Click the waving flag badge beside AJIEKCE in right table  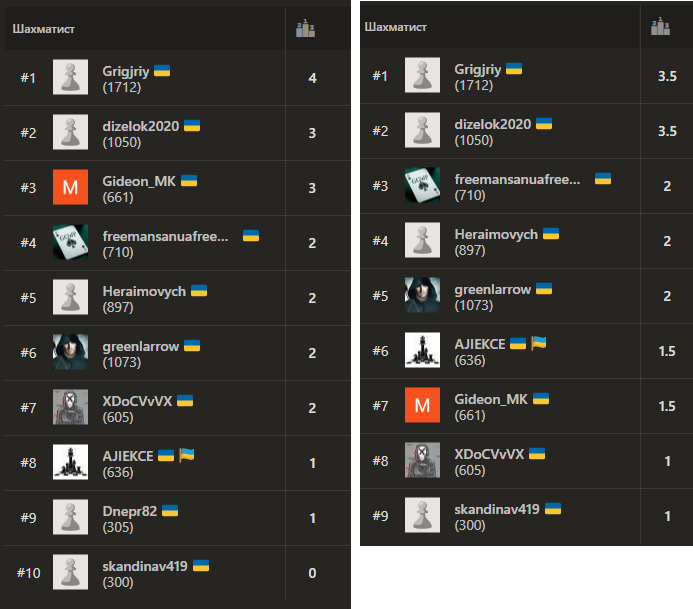[x=538, y=343]
